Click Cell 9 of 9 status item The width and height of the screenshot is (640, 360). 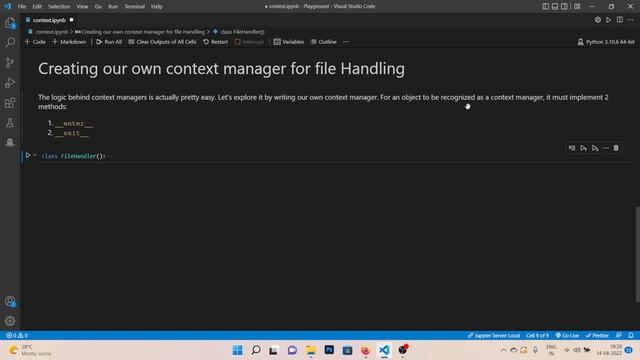click(538, 336)
